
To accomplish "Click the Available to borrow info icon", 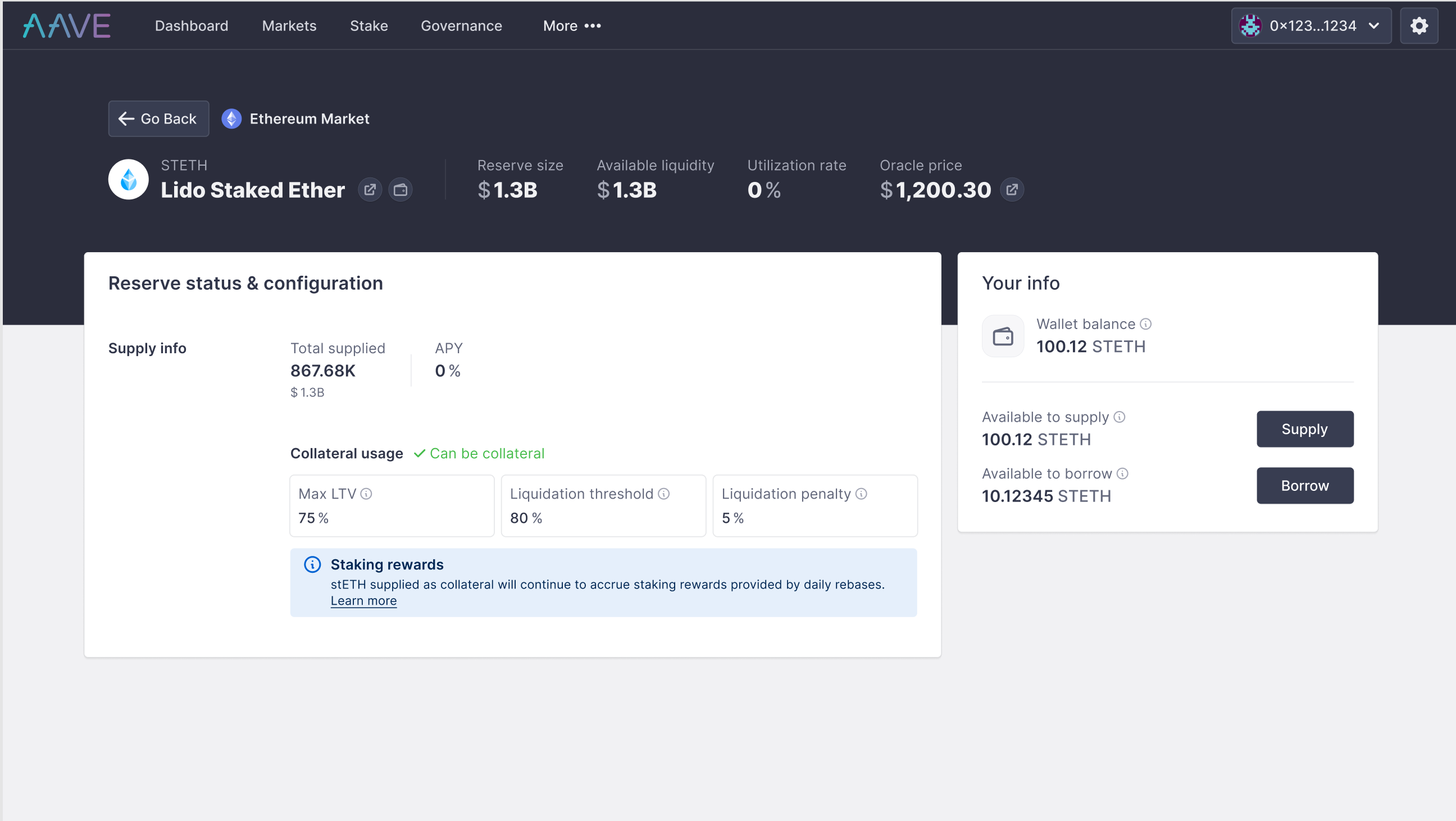I will [x=1122, y=473].
